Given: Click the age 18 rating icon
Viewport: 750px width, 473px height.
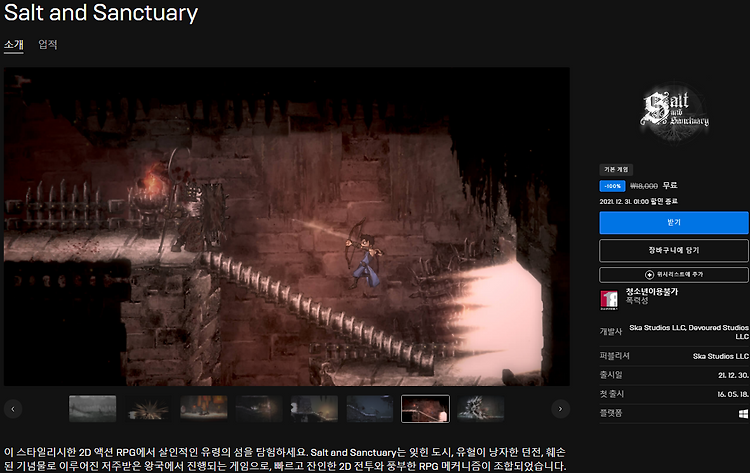Looking at the screenshot, I should pos(609,300).
